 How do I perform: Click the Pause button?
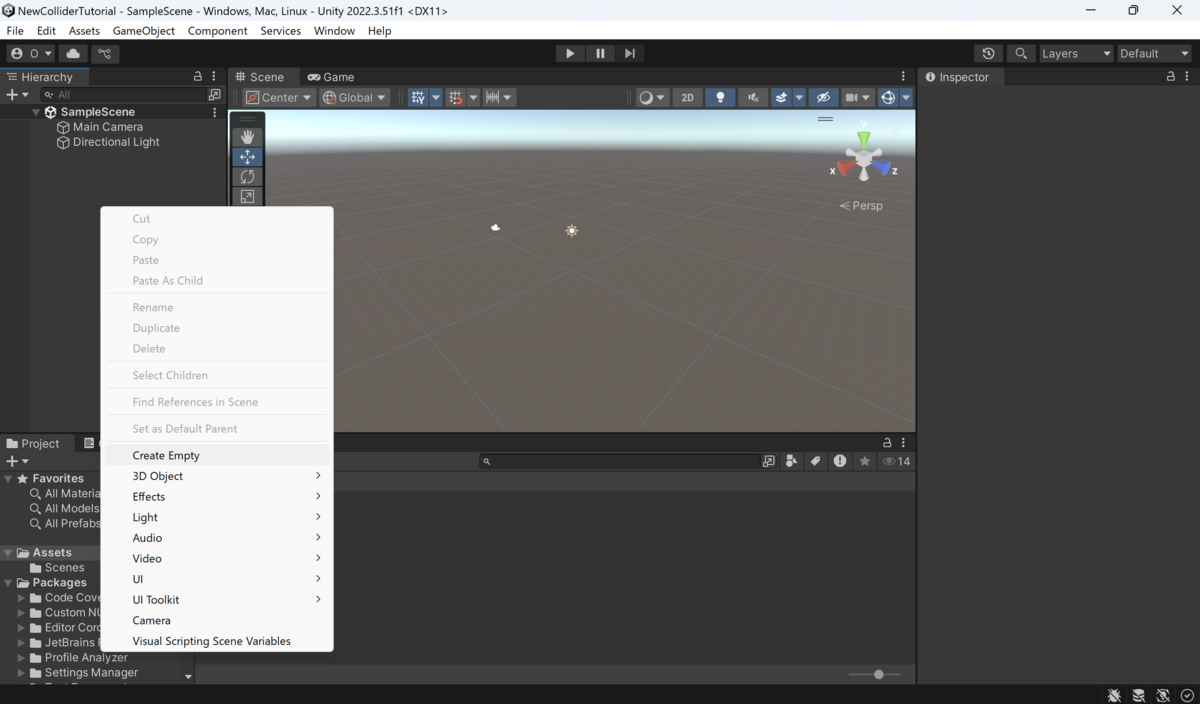[600, 53]
